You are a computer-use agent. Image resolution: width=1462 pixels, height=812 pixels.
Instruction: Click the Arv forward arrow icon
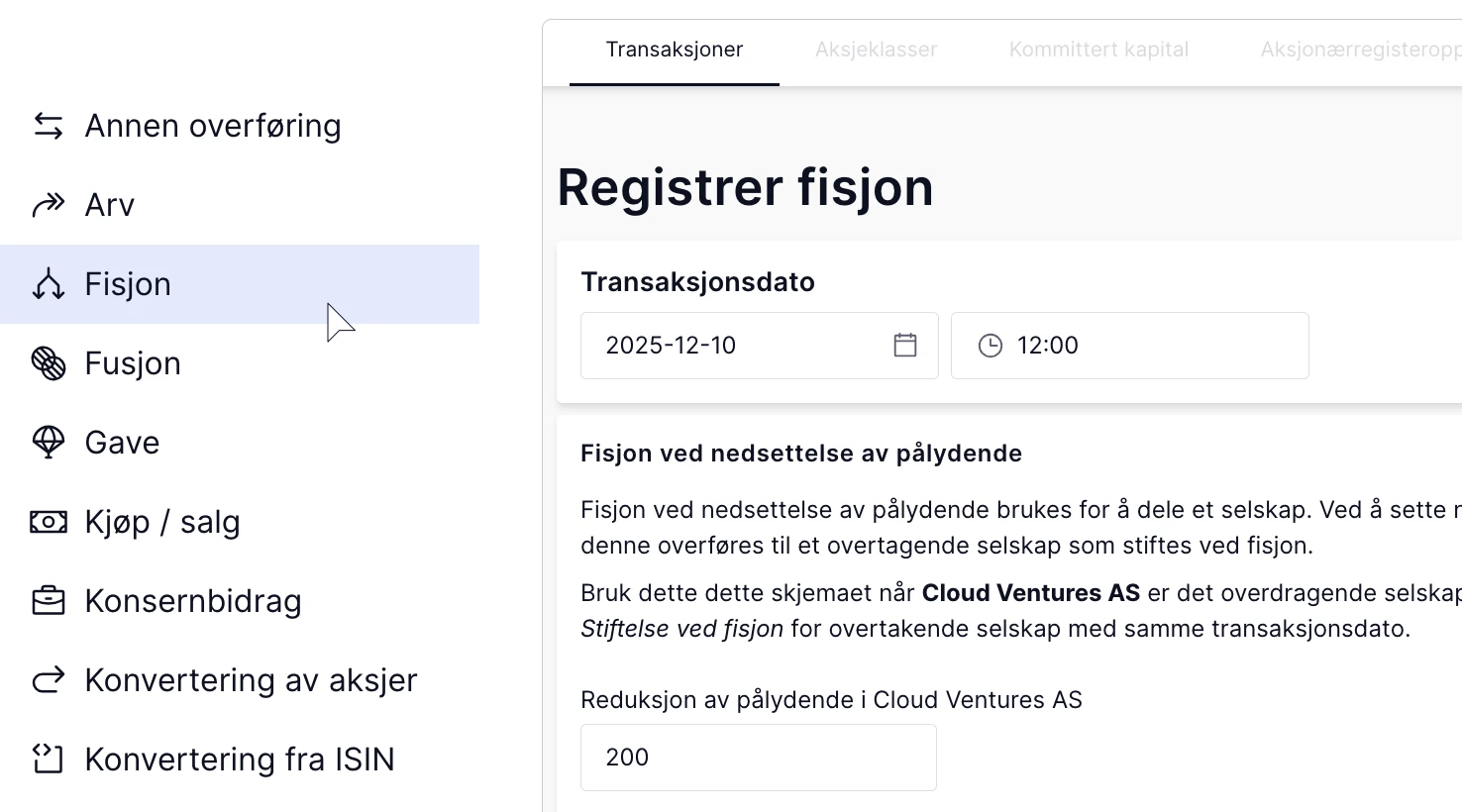click(x=49, y=205)
